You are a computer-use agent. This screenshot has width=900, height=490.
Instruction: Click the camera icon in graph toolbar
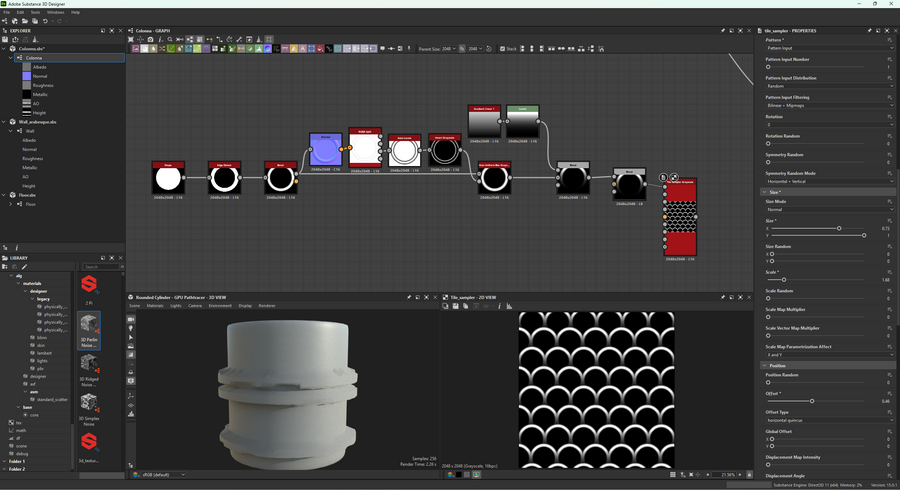151,40
